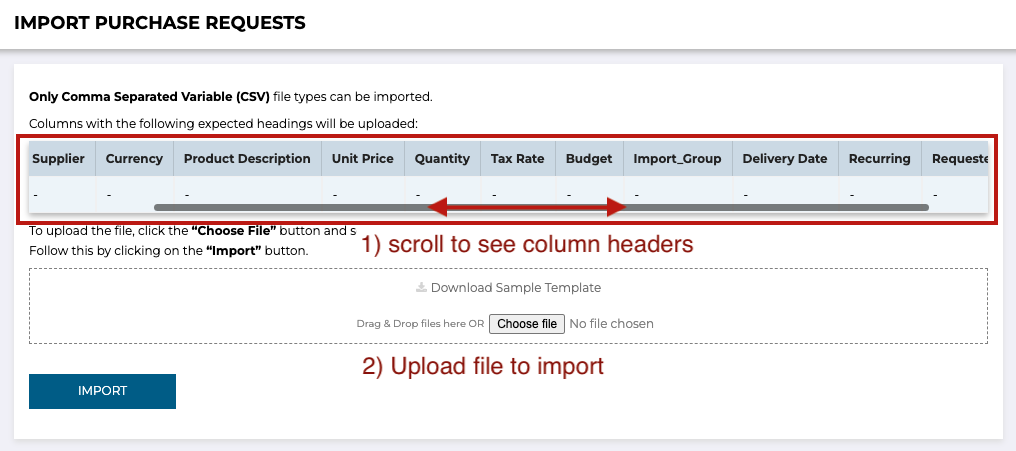Click the Choose file button

click(x=527, y=323)
